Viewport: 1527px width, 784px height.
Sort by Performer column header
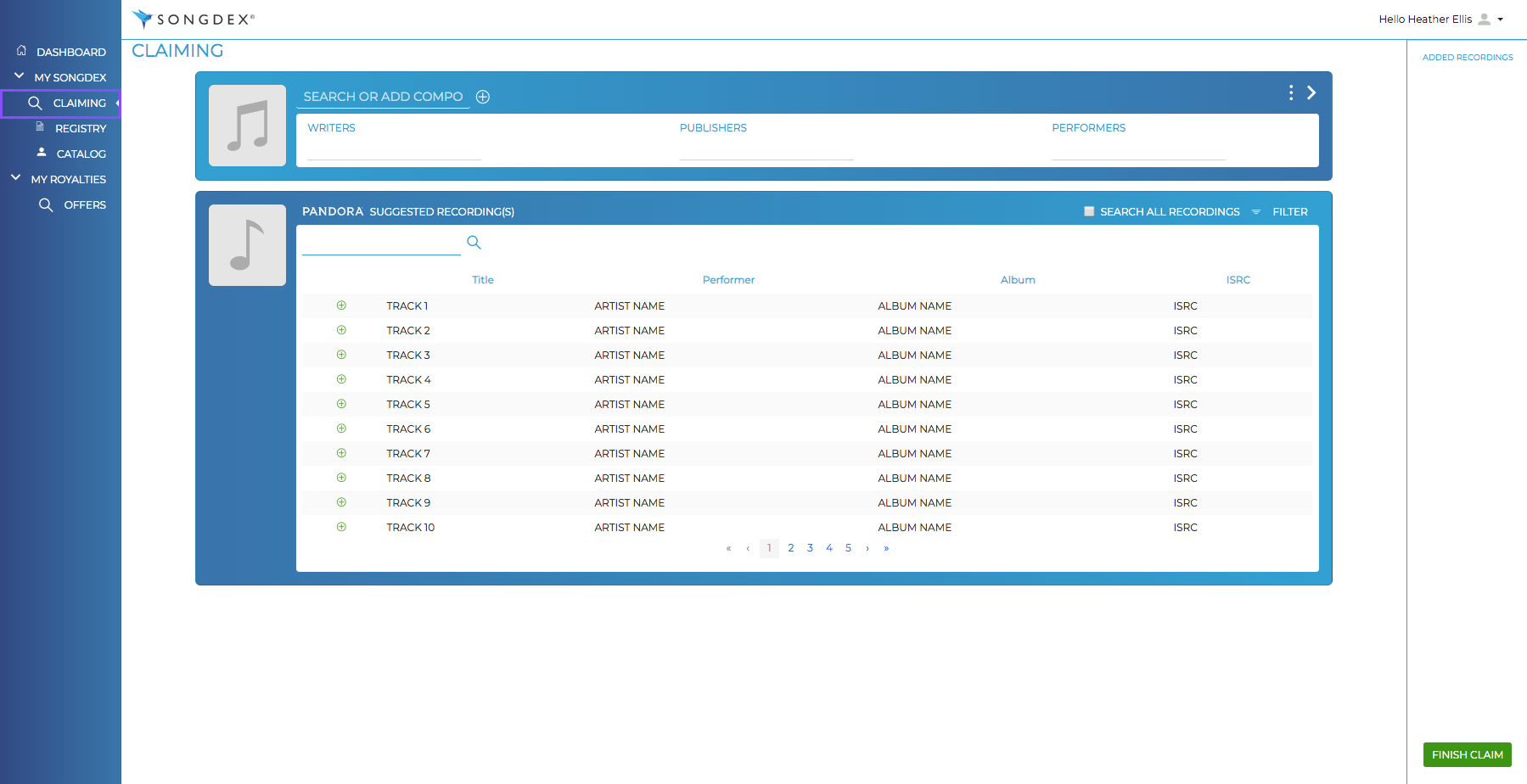728,280
